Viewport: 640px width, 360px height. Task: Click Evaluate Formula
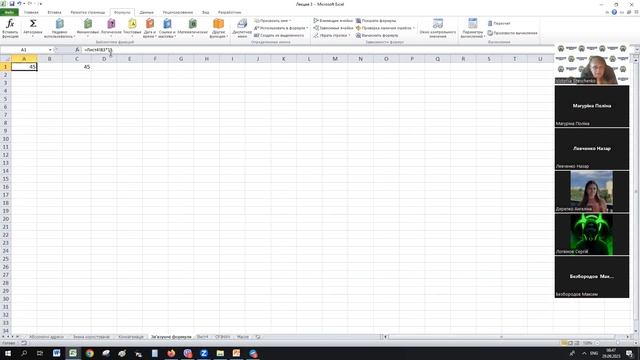tap(377, 36)
